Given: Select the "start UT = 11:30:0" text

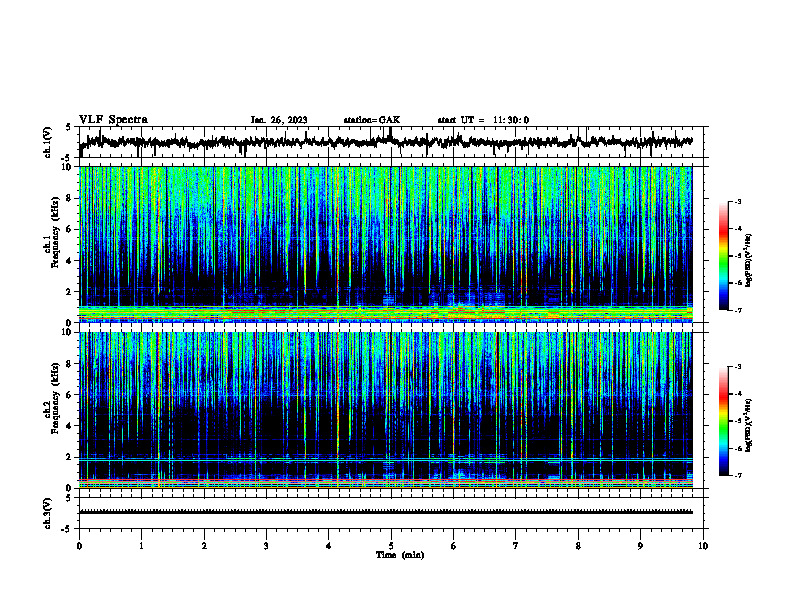Looking at the screenshot, I should click(483, 120).
